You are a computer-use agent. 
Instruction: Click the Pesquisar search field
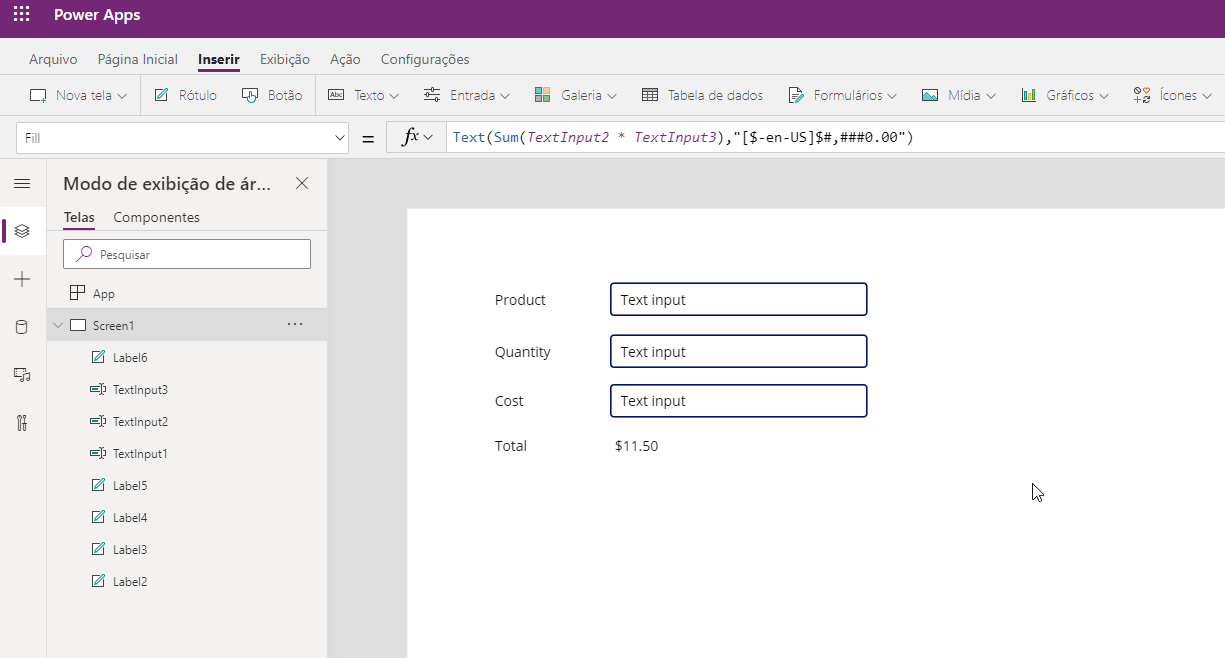pyautogui.click(x=187, y=254)
